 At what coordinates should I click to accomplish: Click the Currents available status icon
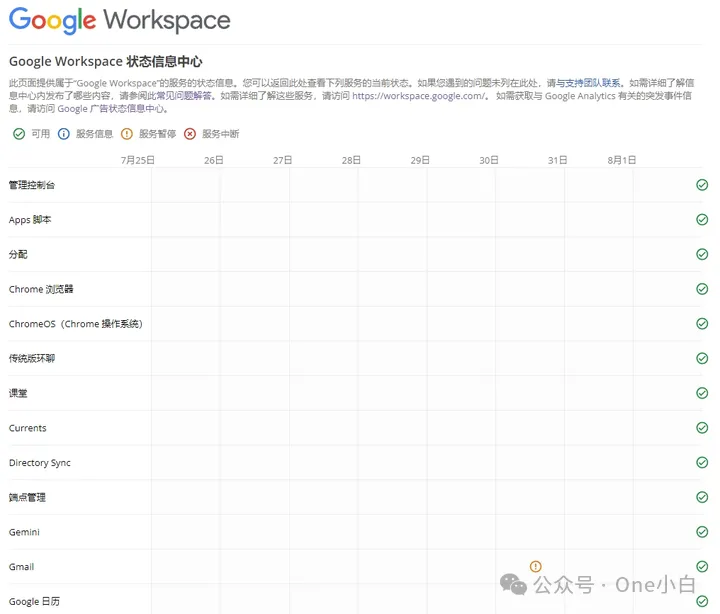702,428
